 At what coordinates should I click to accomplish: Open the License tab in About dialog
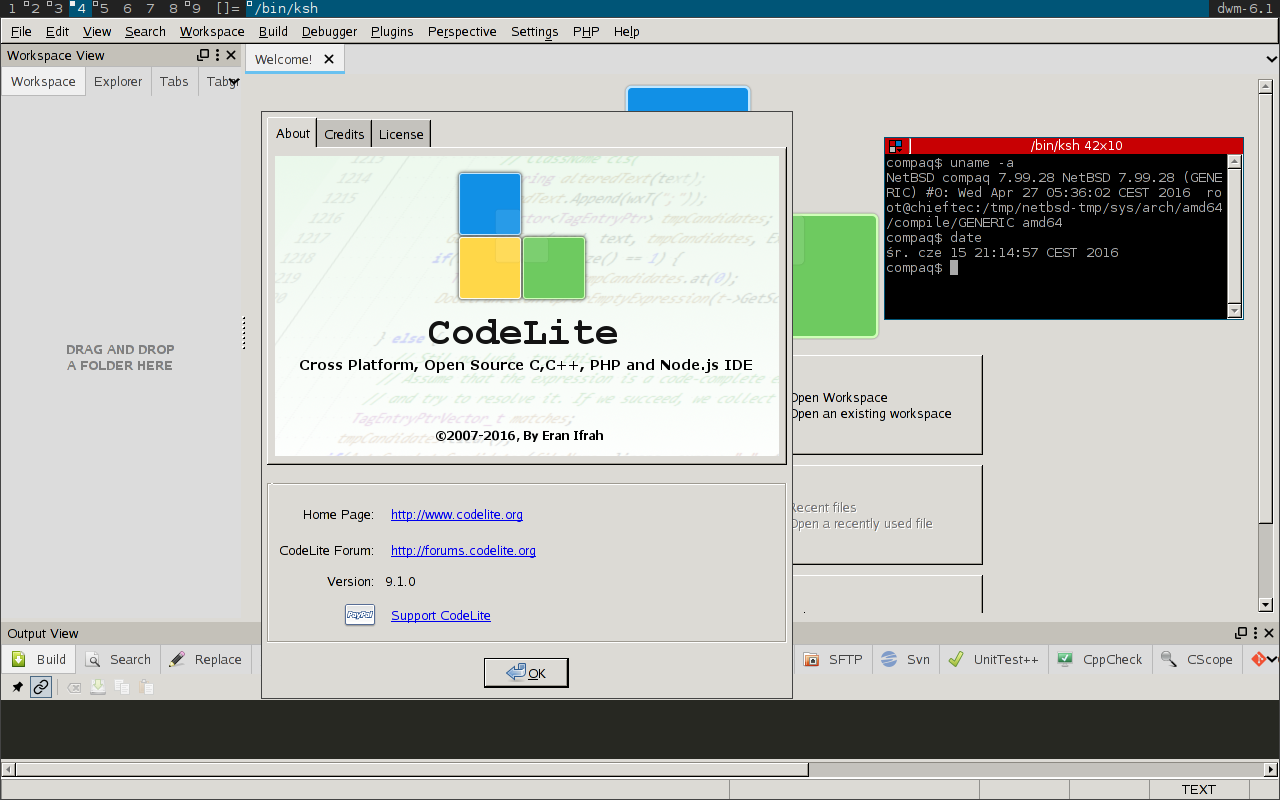pyautogui.click(x=401, y=134)
